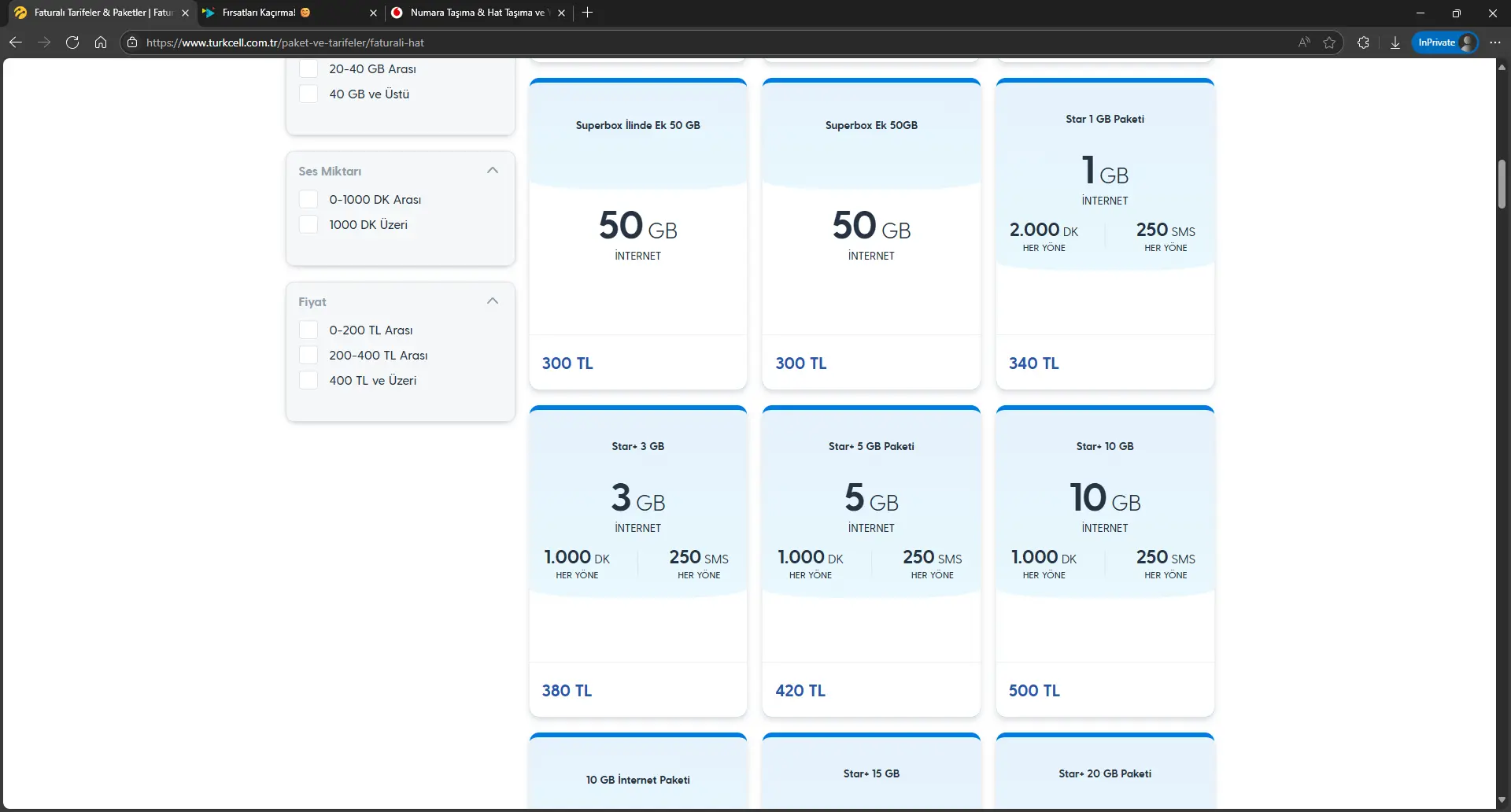Click the 380 TL price
This screenshot has width=1511, height=812.
(x=567, y=691)
